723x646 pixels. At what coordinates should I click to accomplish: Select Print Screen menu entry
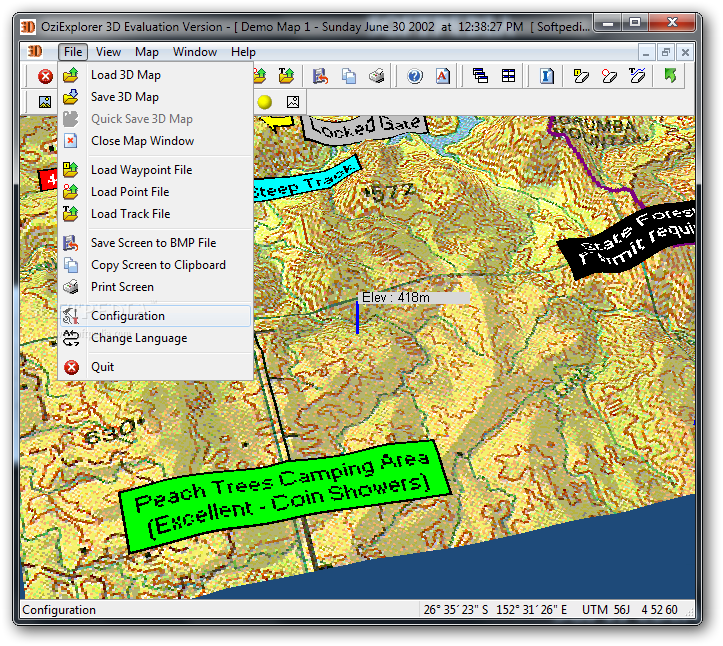[x=156, y=287]
